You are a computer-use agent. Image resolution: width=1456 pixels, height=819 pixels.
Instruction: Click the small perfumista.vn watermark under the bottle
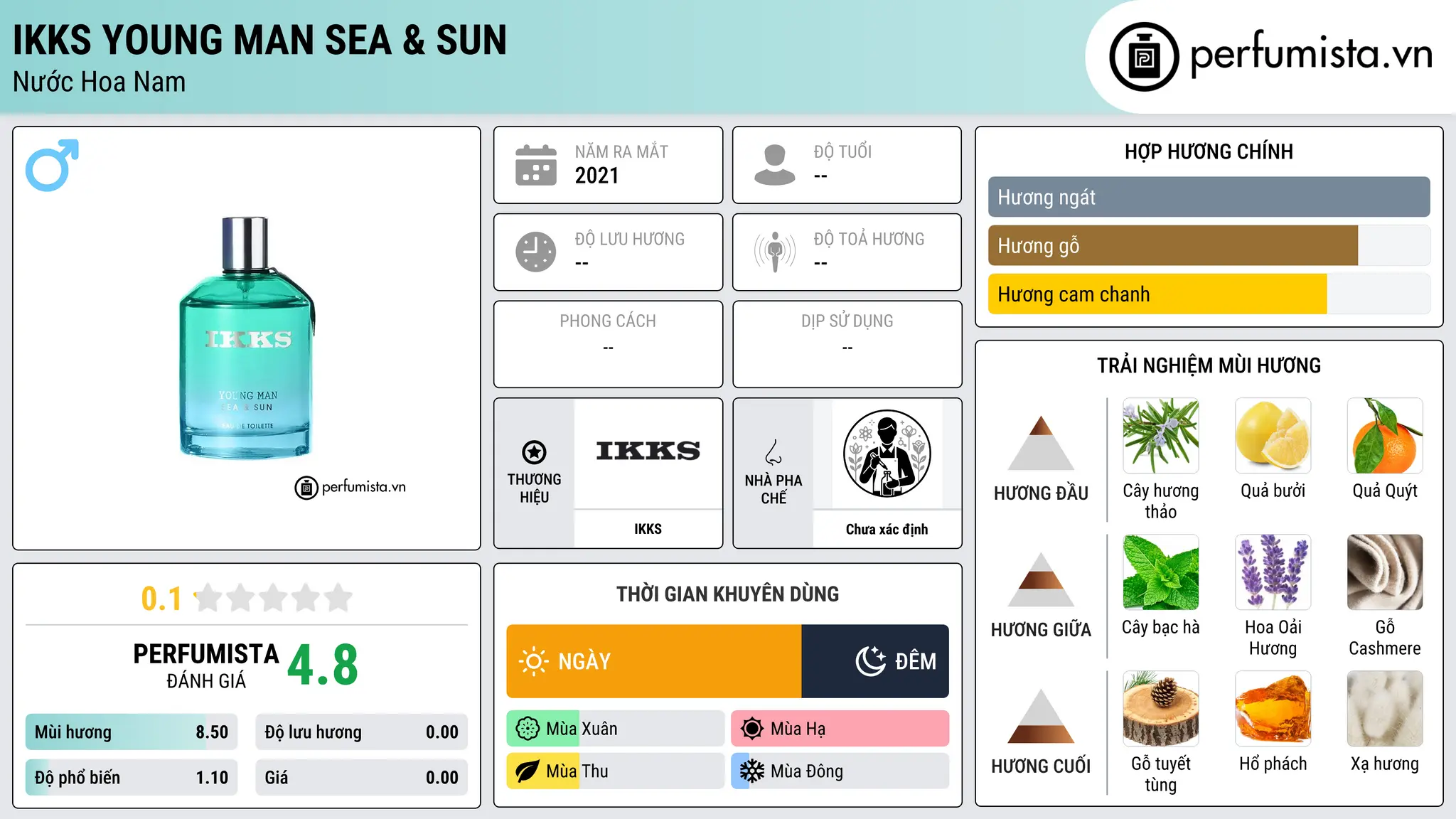click(350, 488)
